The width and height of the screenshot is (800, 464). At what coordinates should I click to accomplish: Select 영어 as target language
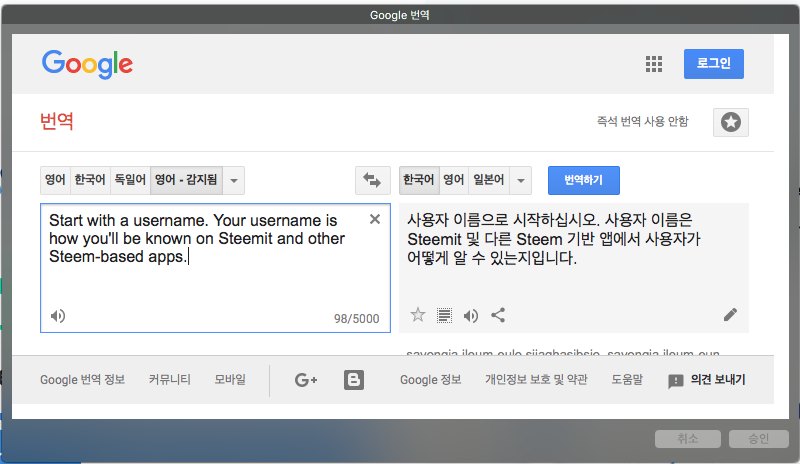pos(454,180)
